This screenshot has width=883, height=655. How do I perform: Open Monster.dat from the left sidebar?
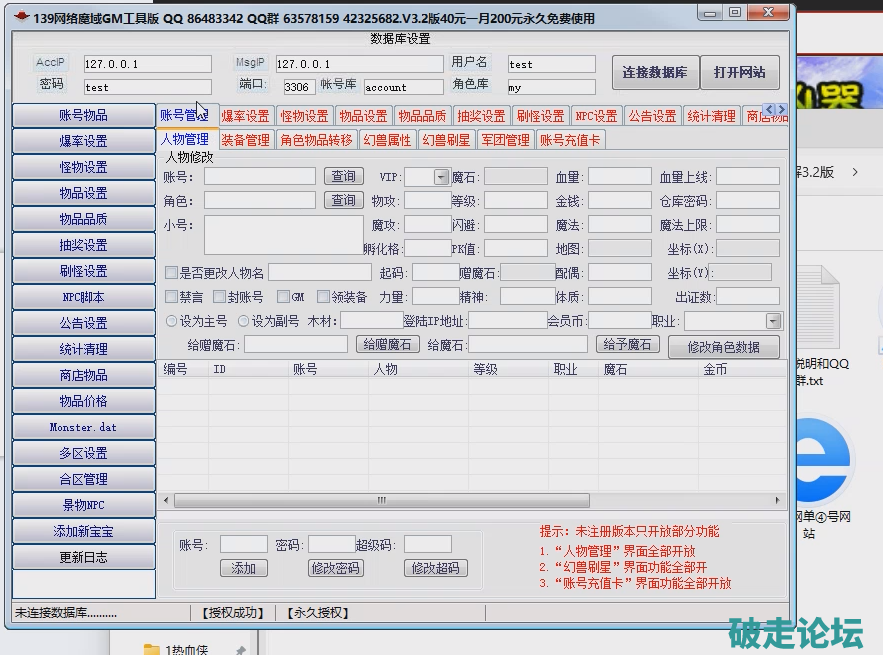84,427
